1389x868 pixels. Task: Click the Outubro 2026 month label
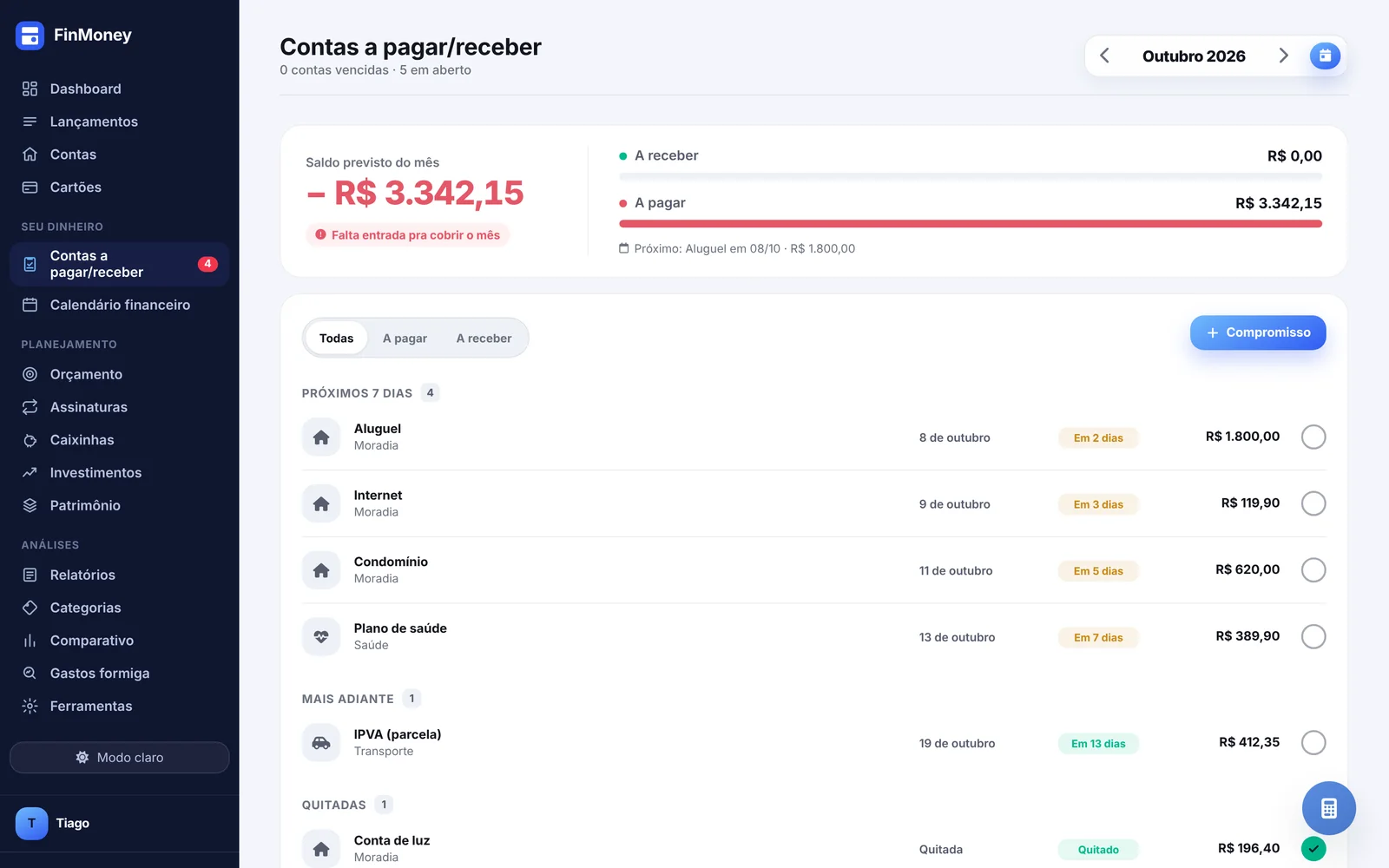tap(1194, 56)
